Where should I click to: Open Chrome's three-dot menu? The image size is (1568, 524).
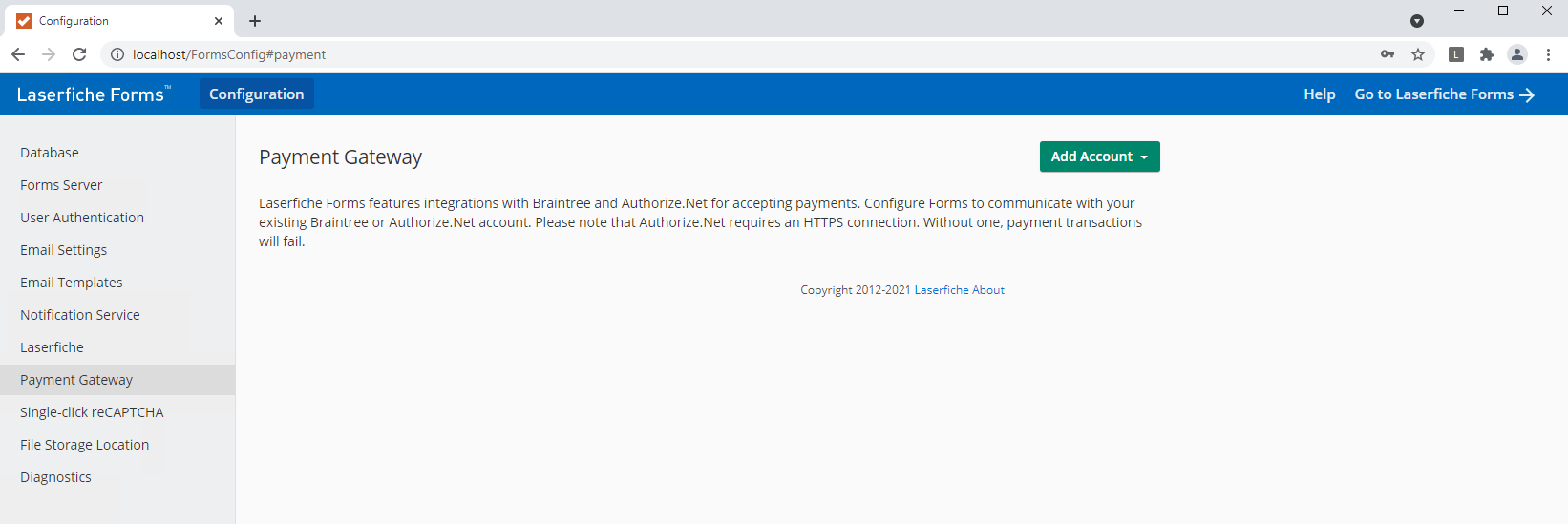(x=1548, y=54)
